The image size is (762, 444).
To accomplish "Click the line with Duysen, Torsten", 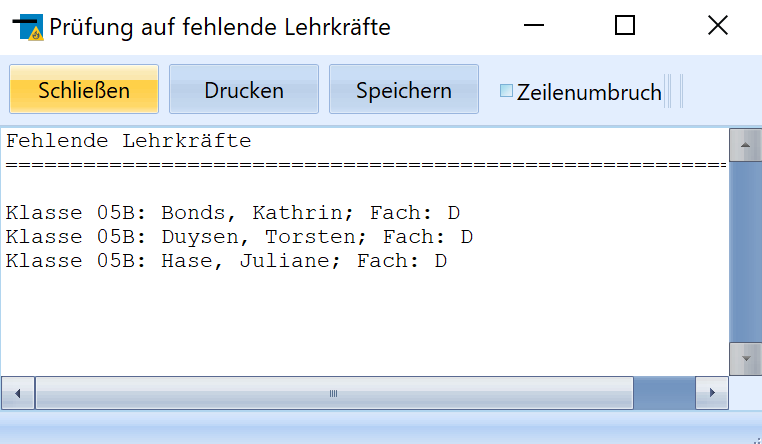I will 239,237.
